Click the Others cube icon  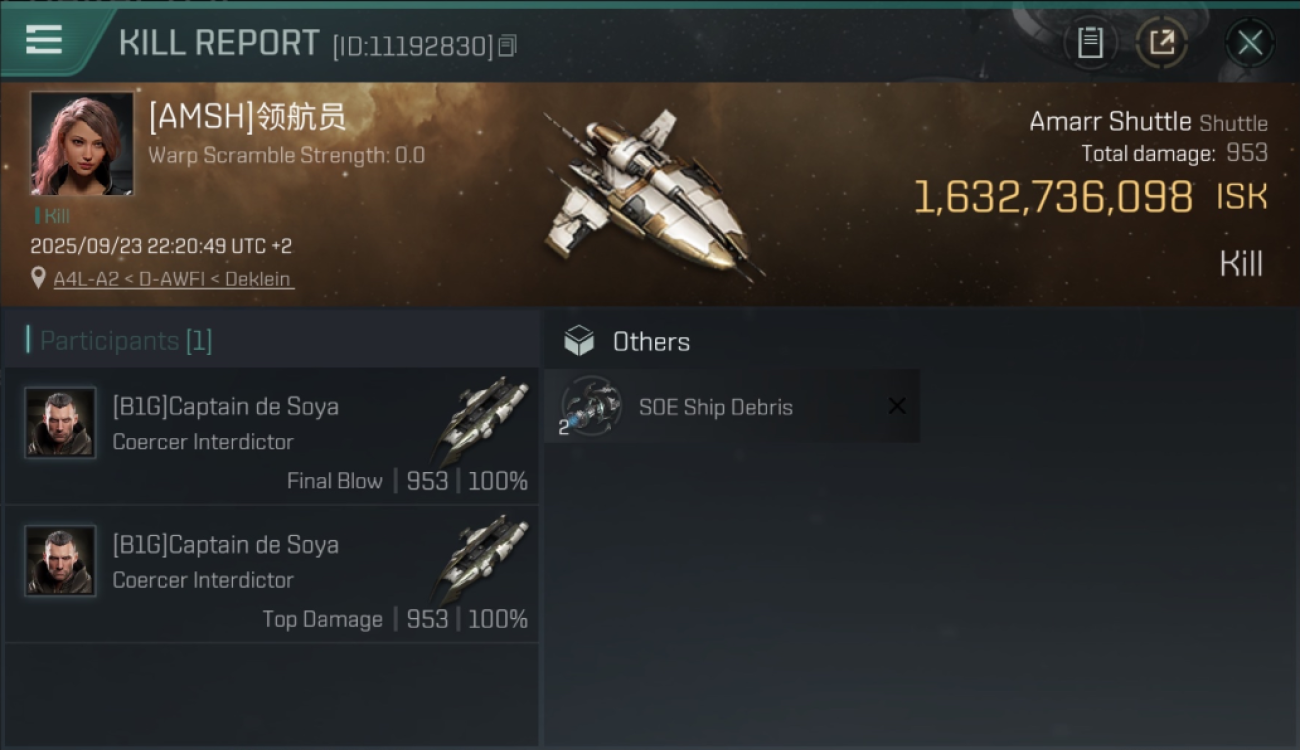tap(579, 342)
